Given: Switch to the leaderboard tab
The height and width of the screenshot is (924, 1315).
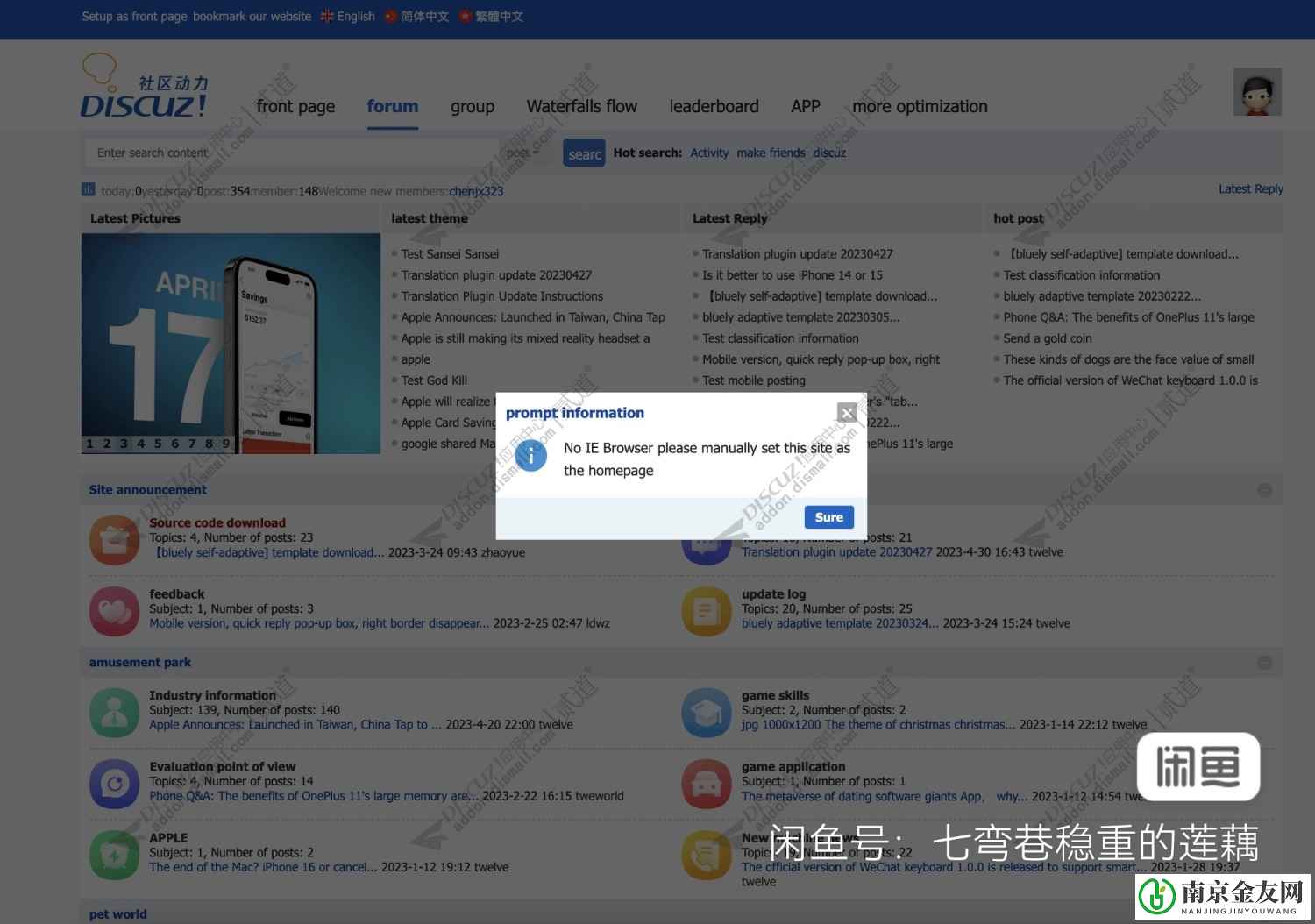Looking at the screenshot, I should (x=714, y=107).
